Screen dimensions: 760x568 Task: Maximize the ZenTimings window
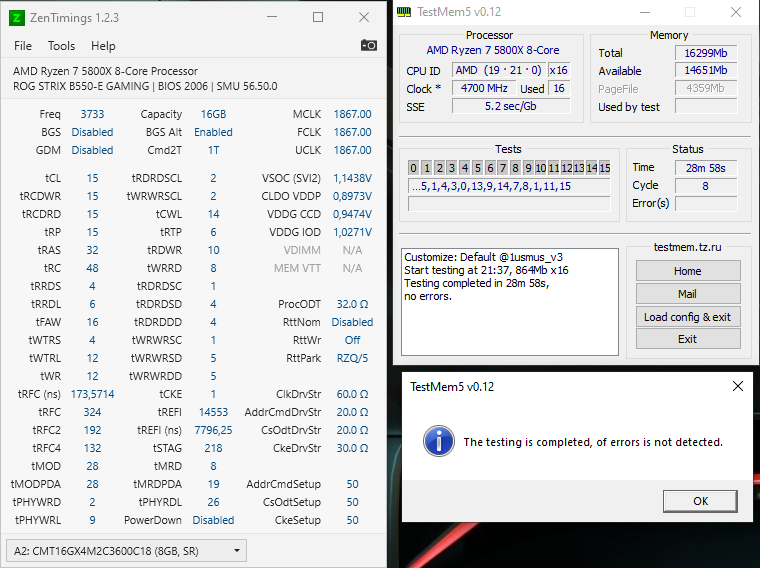[318, 17]
